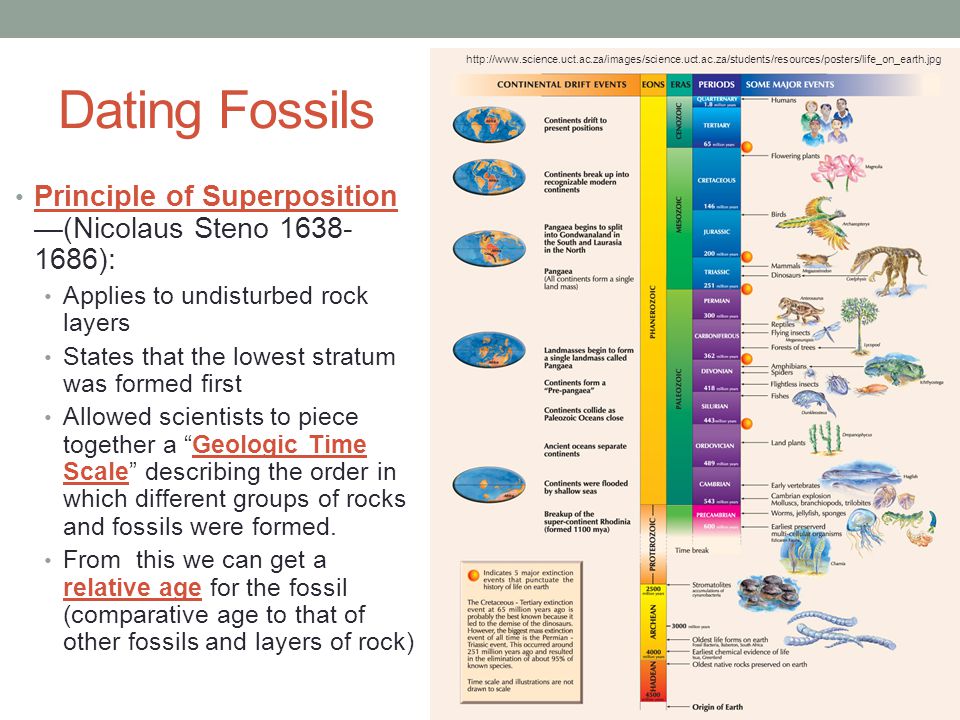The width and height of the screenshot is (960, 720).
Task: Select the dragonfly flying insect illustration
Action: pyautogui.click(x=830, y=332)
